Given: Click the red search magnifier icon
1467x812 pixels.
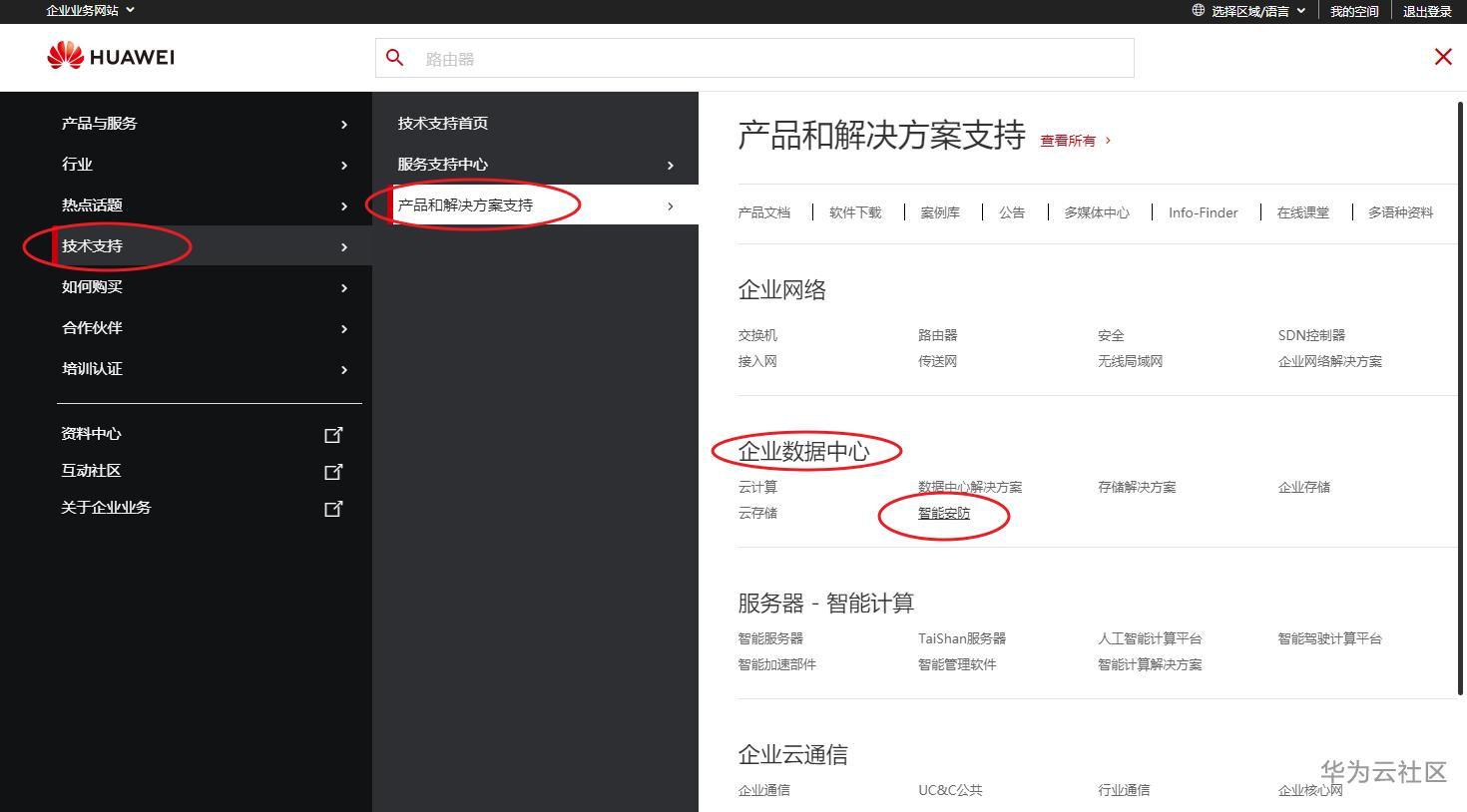Looking at the screenshot, I should pyautogui.click(x=395, y=58).
